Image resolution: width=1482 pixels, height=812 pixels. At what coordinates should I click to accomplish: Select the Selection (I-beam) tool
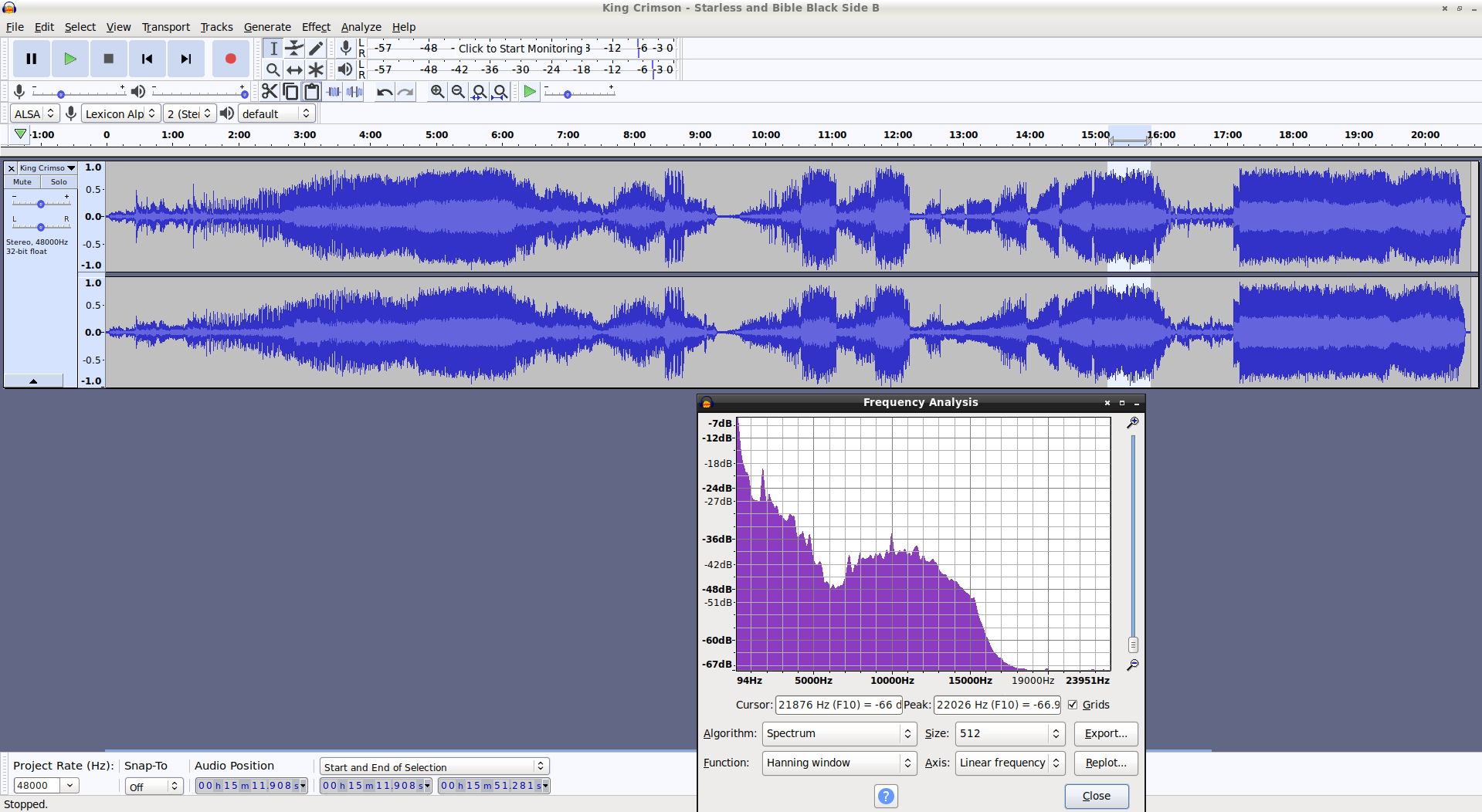[273, 49]
